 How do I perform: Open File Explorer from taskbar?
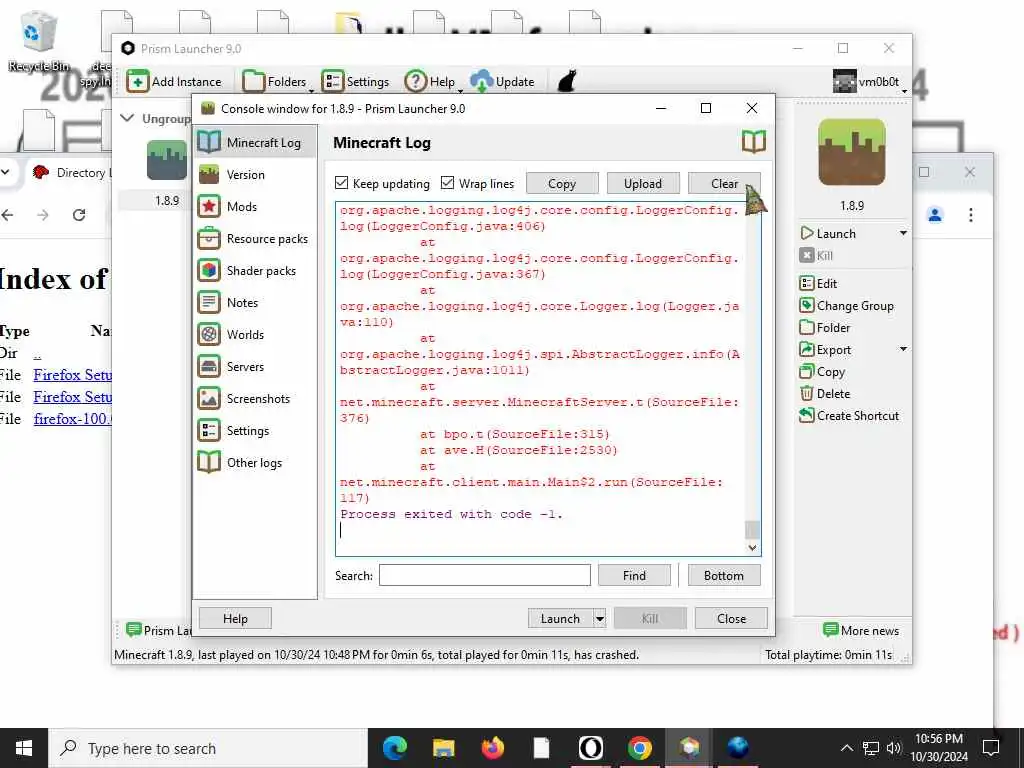(x=443, y=748)
